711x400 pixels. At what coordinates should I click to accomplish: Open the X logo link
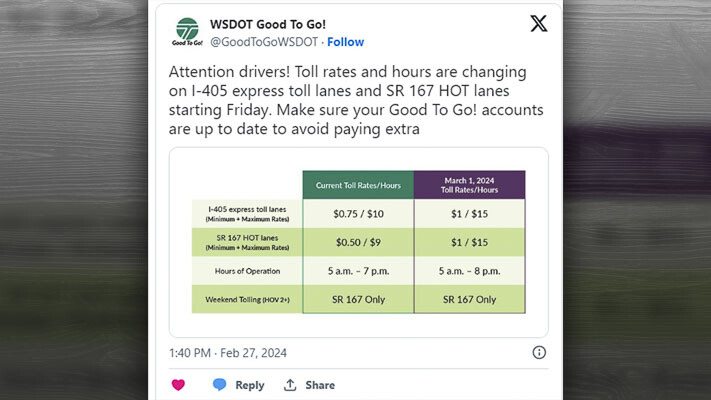(538, 25)
